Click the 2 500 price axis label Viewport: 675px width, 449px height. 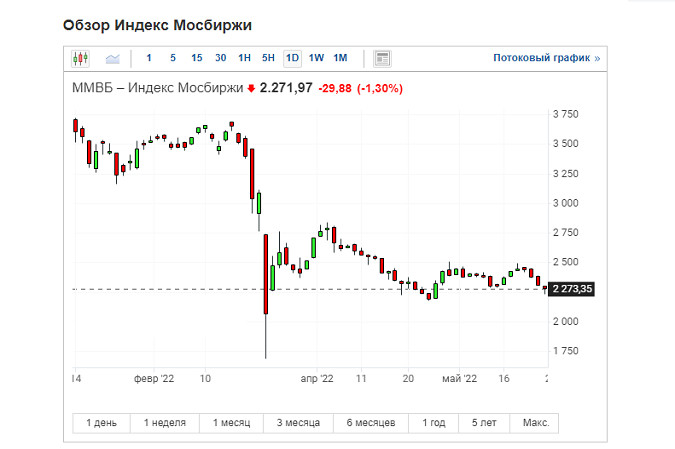click(566, 262)
